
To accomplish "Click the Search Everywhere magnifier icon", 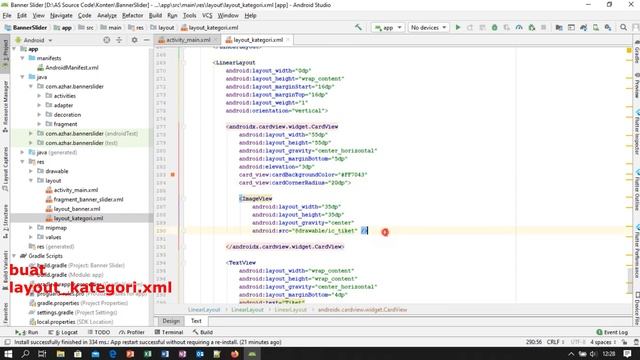I will point(623,27).
